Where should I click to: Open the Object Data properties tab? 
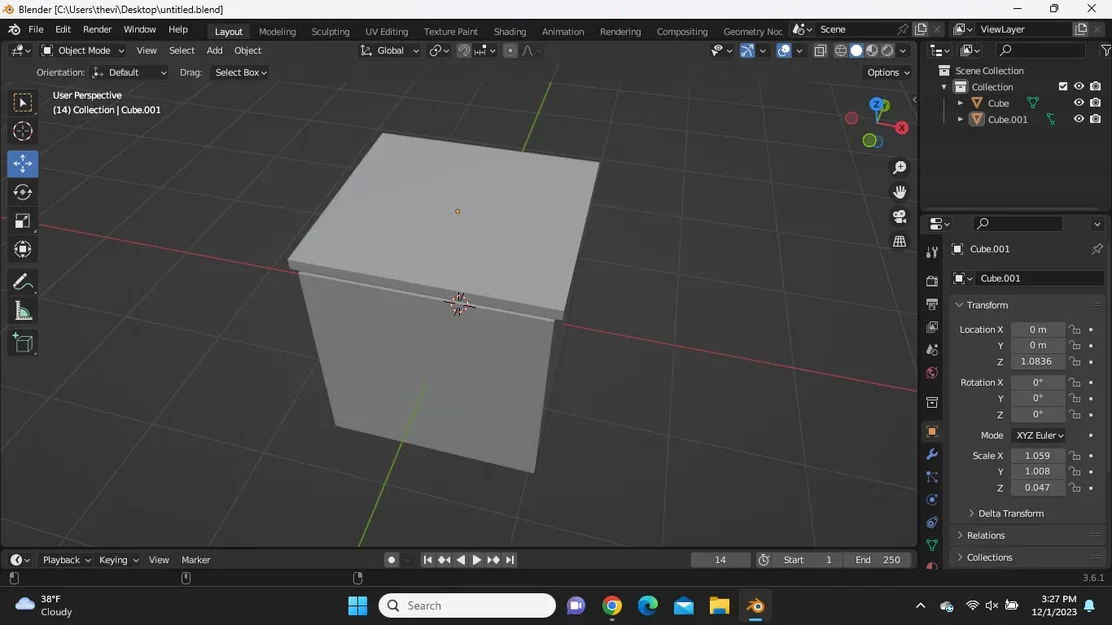point(932,546)
